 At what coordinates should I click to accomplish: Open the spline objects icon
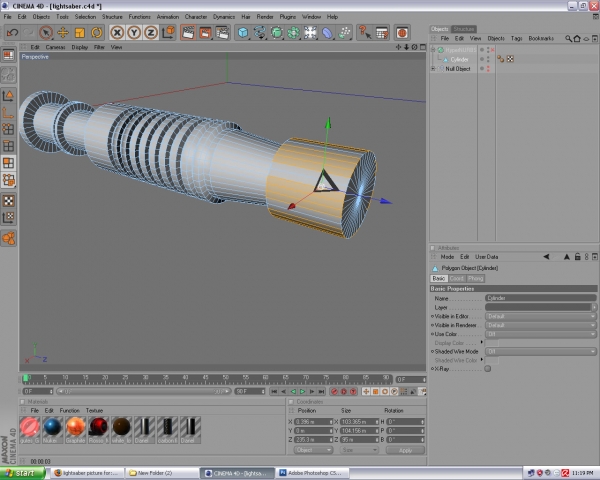tap(260, 33)
